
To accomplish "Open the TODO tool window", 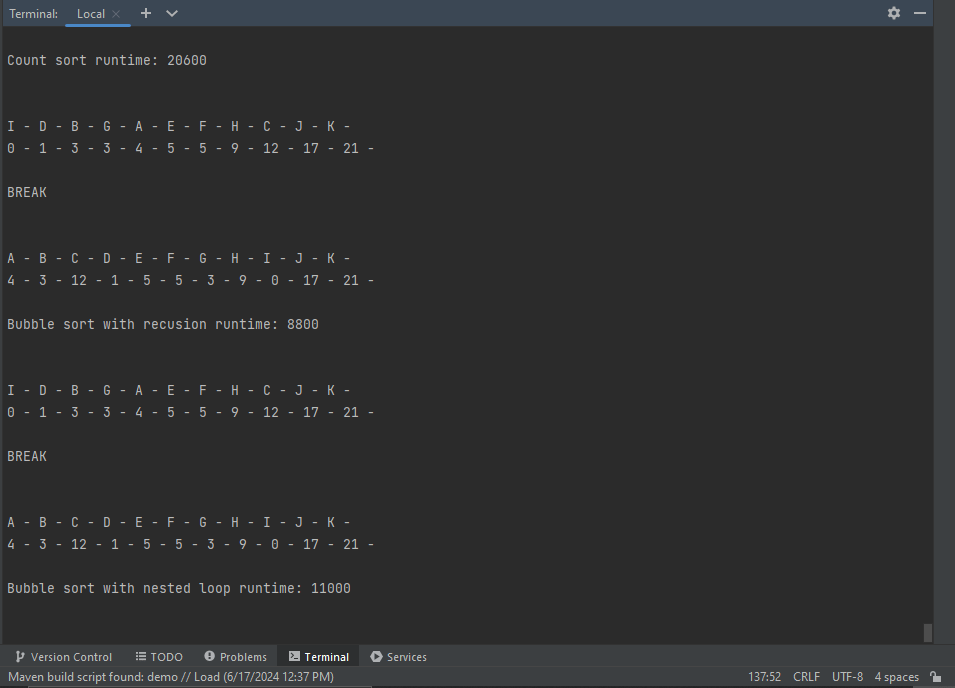I will coord(159,657).
